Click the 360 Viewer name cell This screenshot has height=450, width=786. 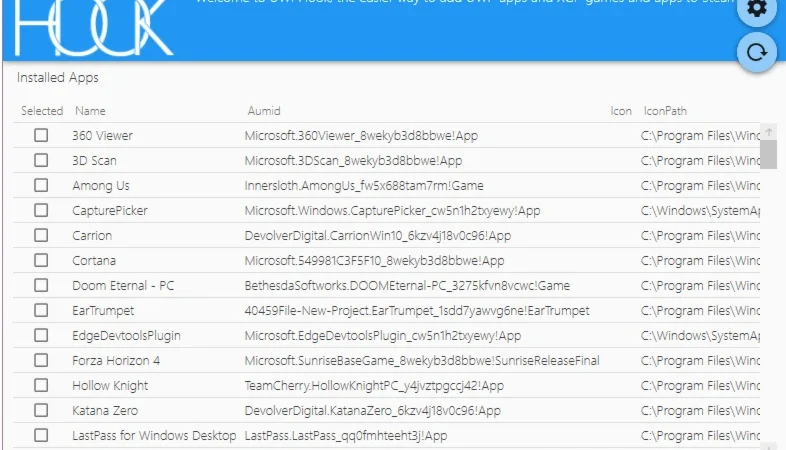102,135
